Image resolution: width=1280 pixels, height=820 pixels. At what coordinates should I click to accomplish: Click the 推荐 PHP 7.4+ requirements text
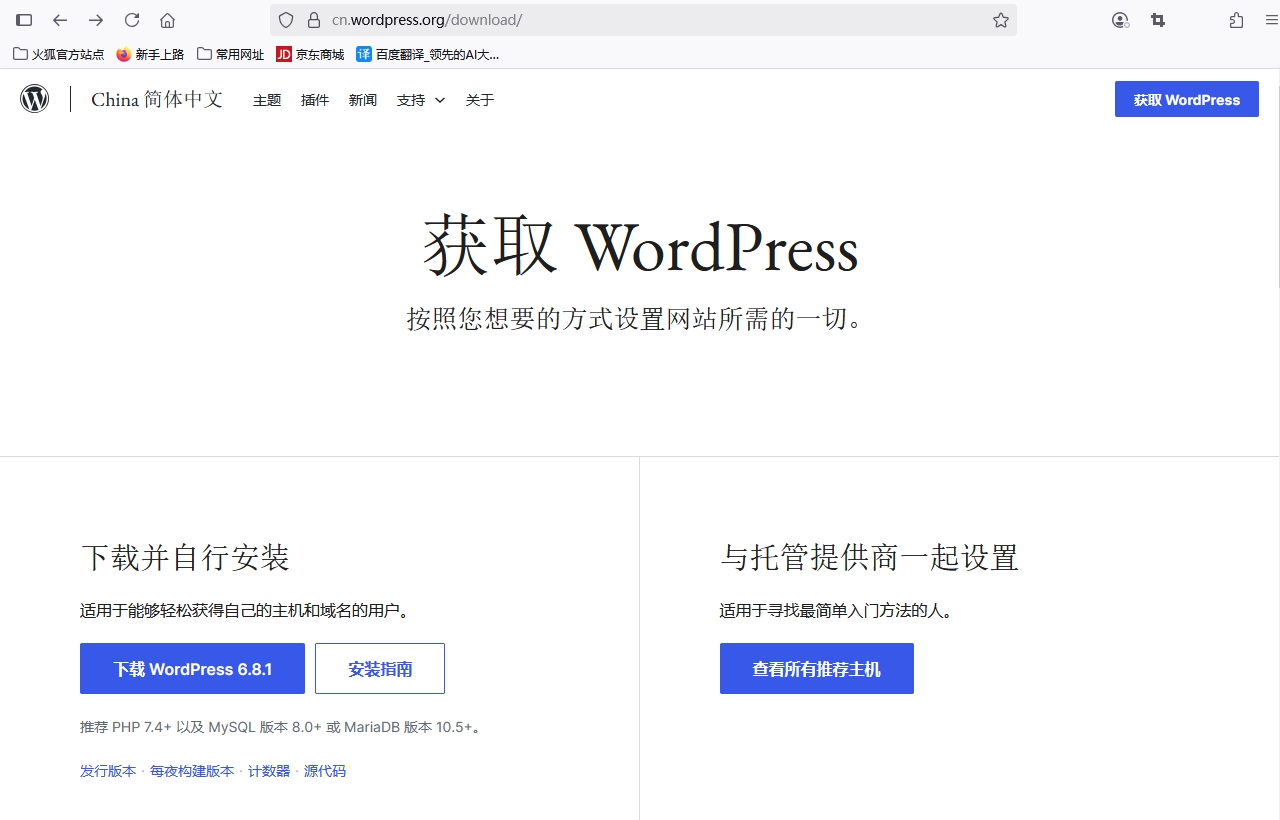[x=283, y=727]
